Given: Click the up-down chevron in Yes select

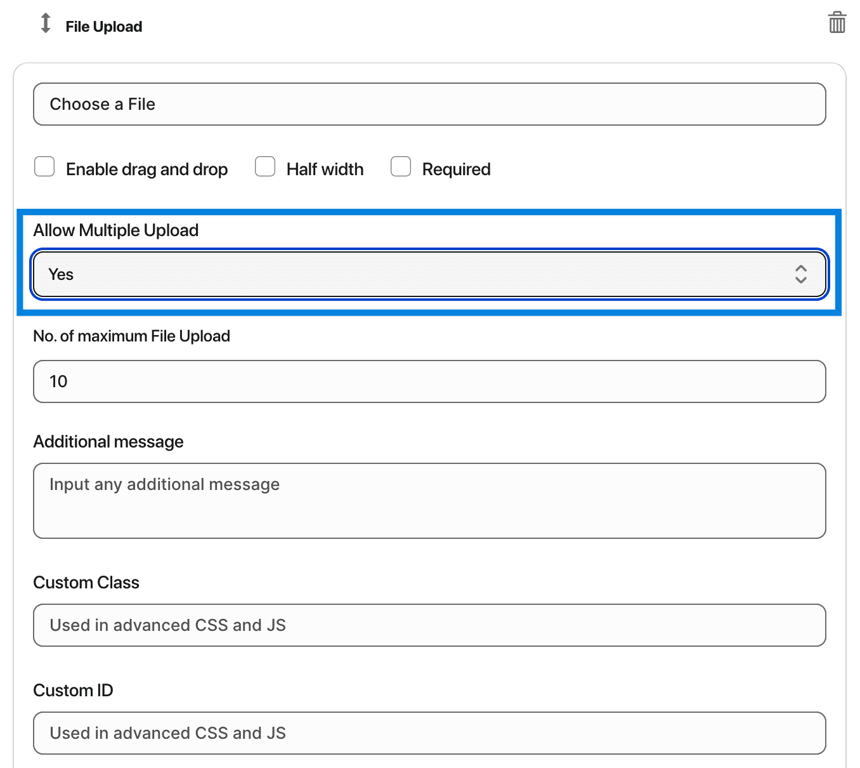Looking at the screenshot, I should click(801, 274).
